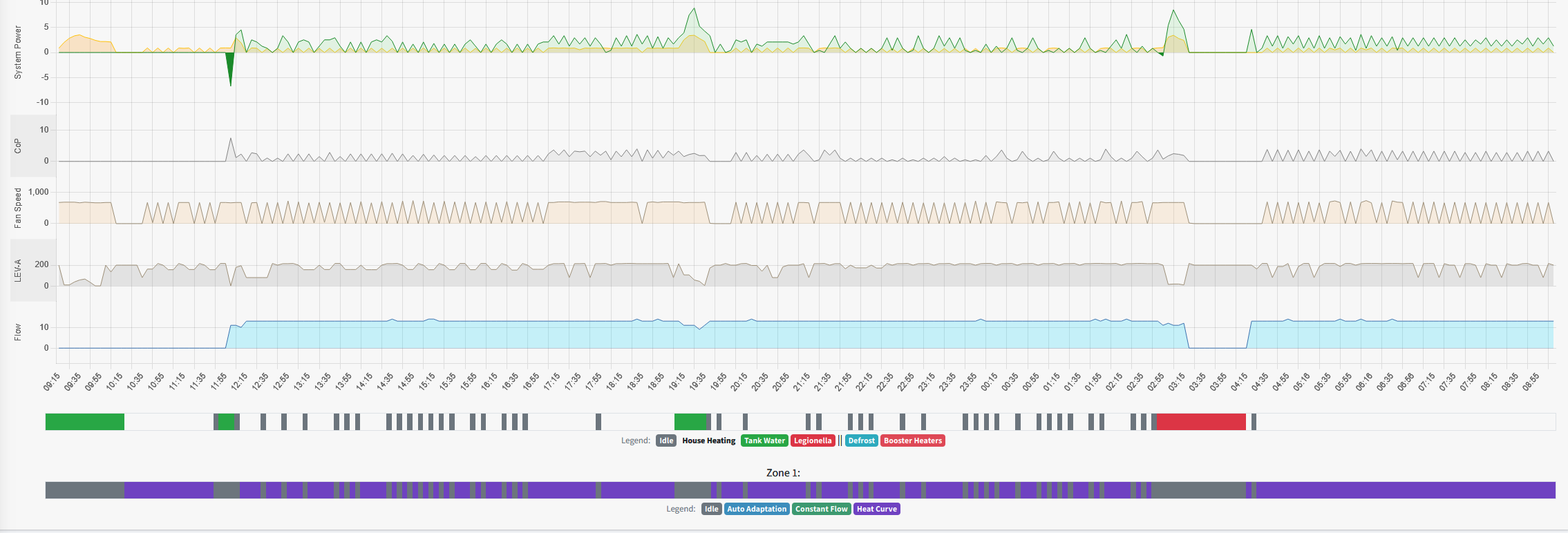Viewport: 1568px width, 533px height.
Task: Click the Tank Water legend badge
Action: click(764, 440)
